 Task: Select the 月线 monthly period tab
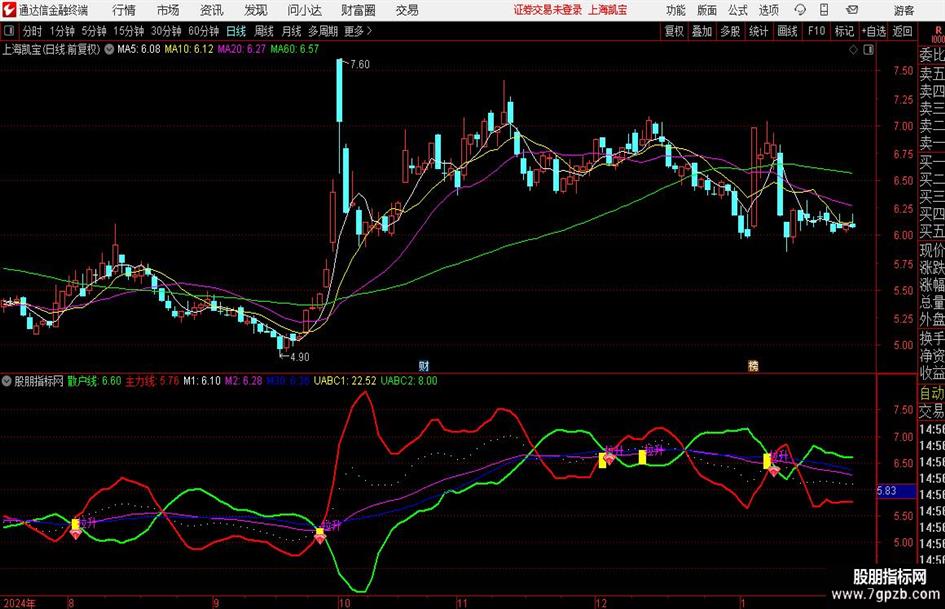click(292, 31)
